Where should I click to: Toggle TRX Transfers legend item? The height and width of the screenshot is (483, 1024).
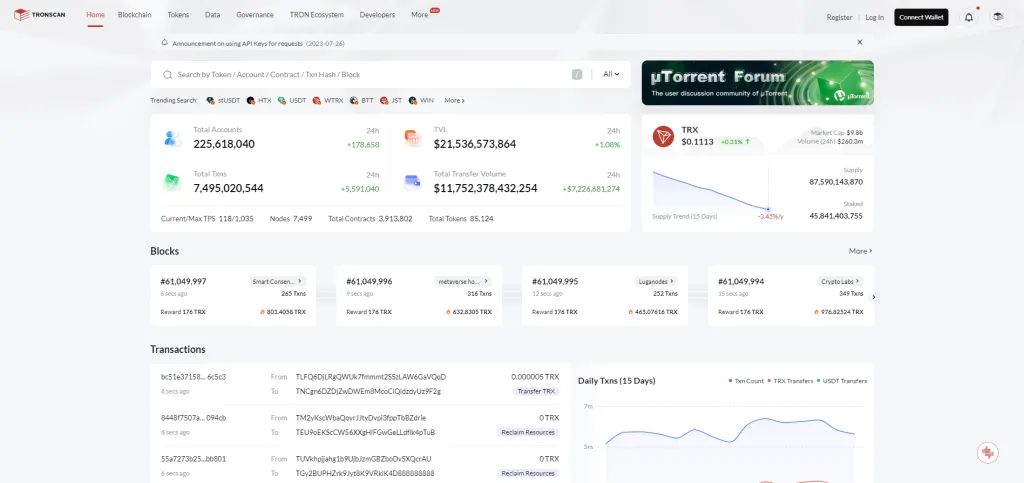point(791,381)
